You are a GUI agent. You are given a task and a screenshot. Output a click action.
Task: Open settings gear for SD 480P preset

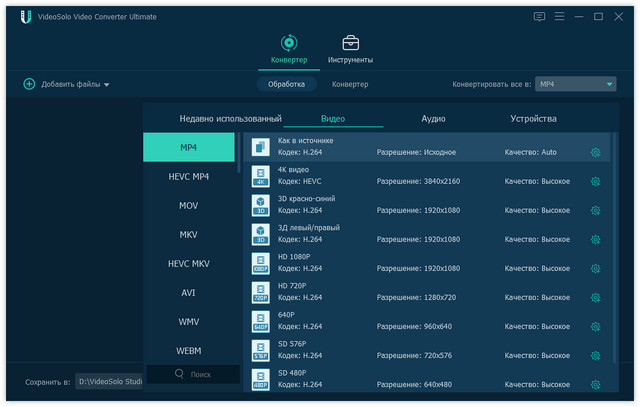(x=595, y=385)
